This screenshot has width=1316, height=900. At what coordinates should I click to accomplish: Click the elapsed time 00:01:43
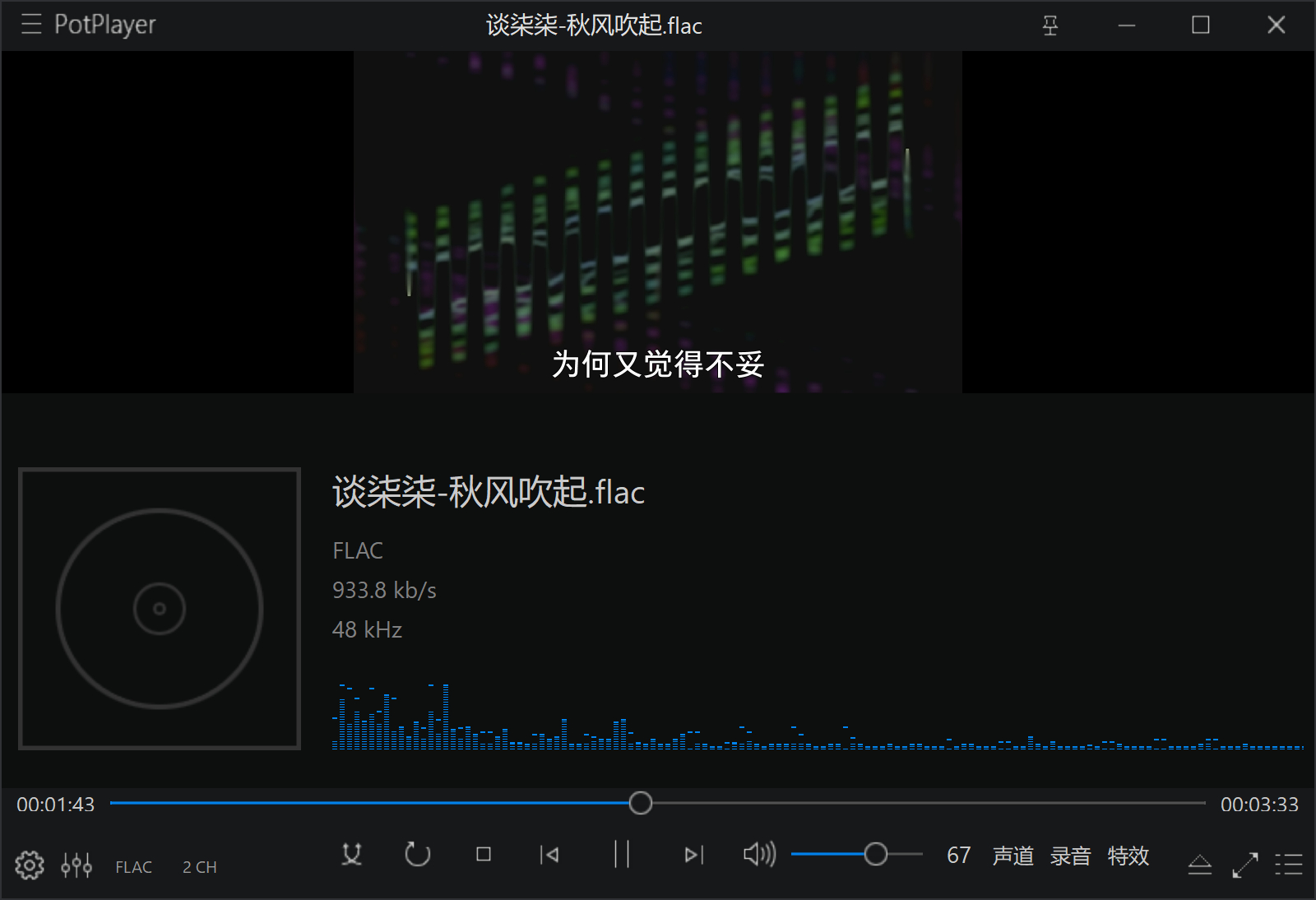56,805
